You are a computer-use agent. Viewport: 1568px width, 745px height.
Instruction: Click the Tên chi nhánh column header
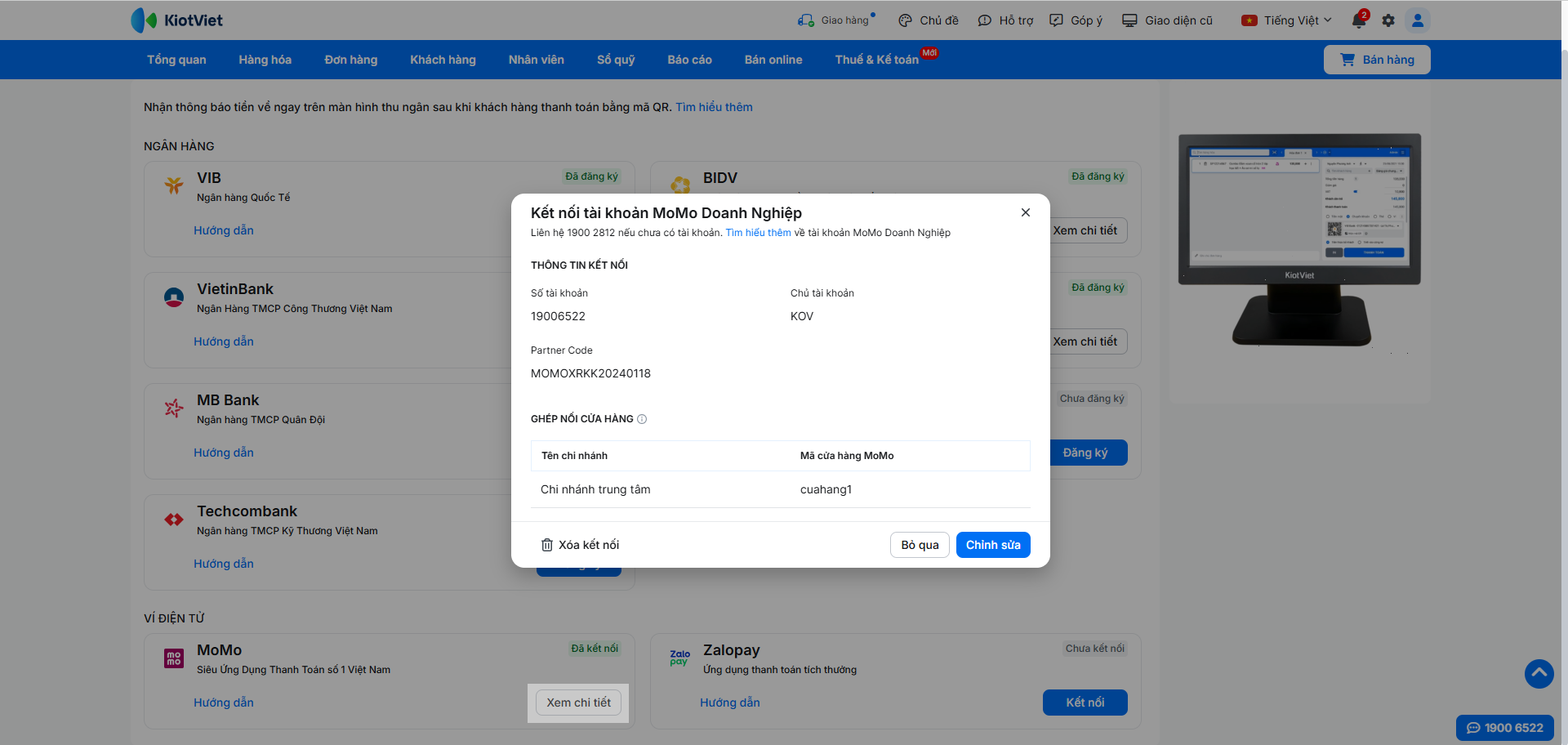tap(574, 456)
